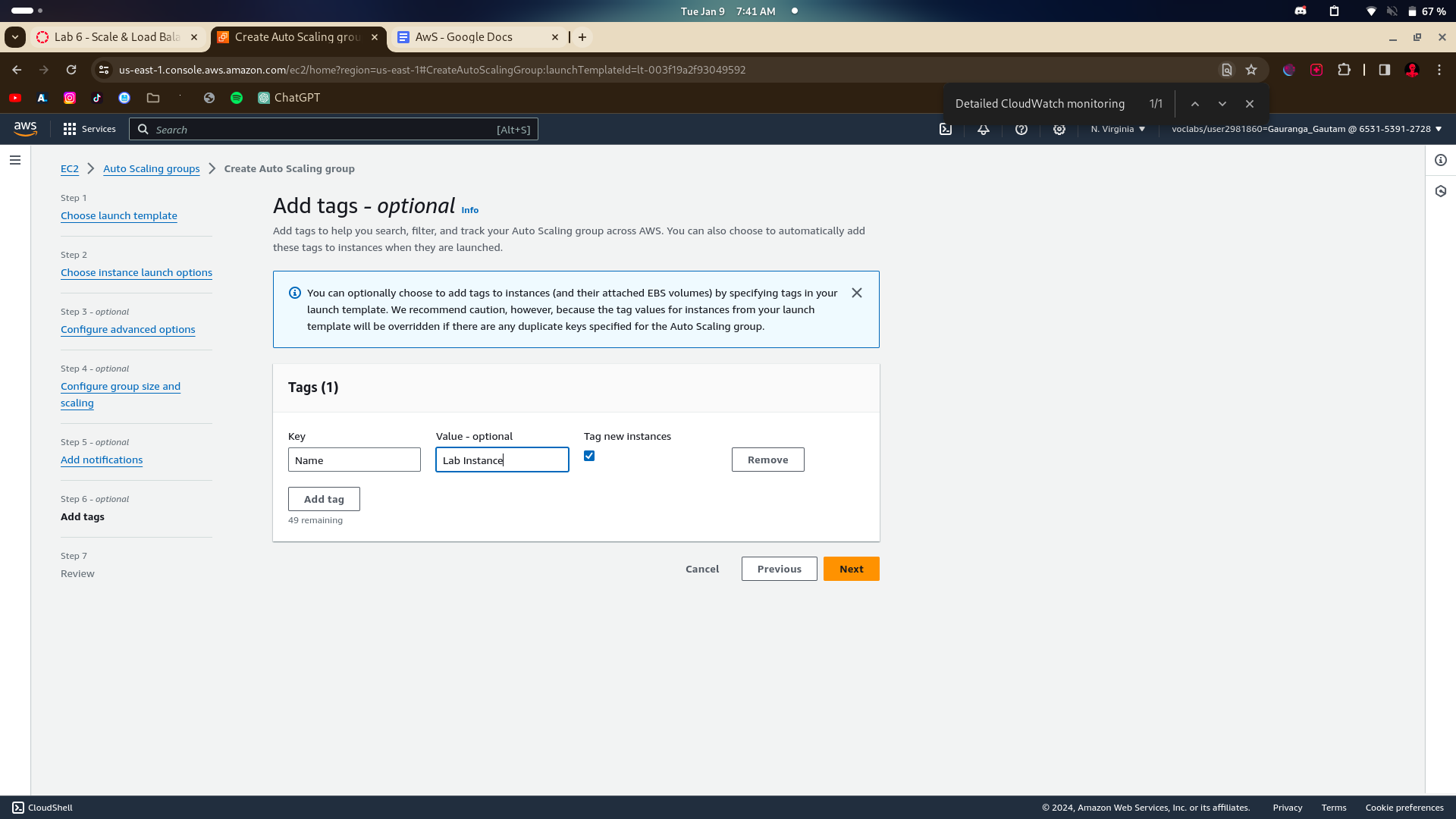Toggle the left navigation hamburger menu
Viewport: 1456px width, 819px height.
[15, 160]
